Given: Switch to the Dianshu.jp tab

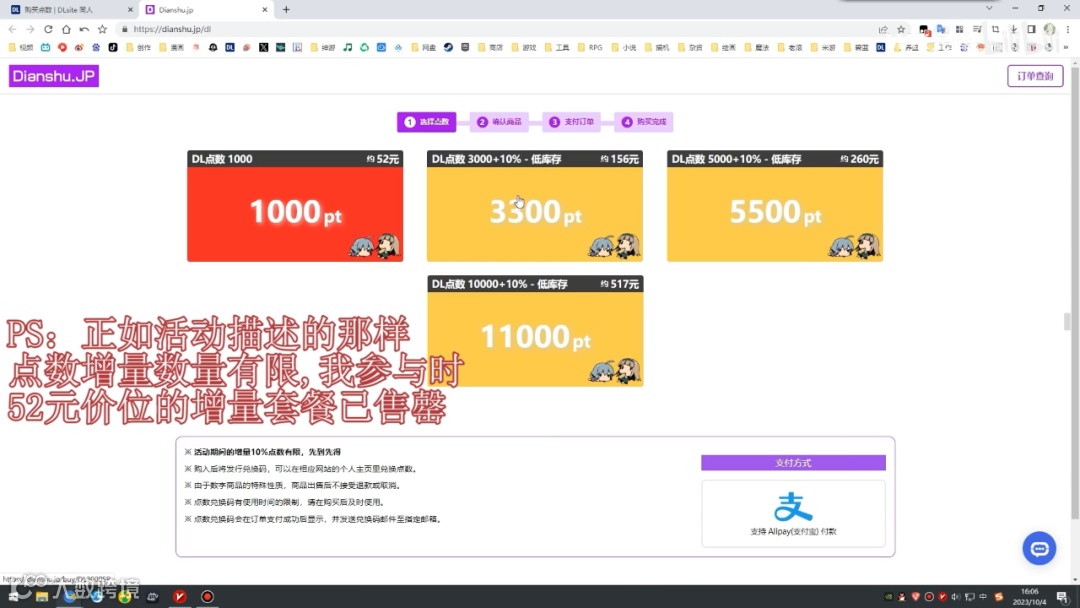Looking at the screenshot, I should click(x=205, y=10).
